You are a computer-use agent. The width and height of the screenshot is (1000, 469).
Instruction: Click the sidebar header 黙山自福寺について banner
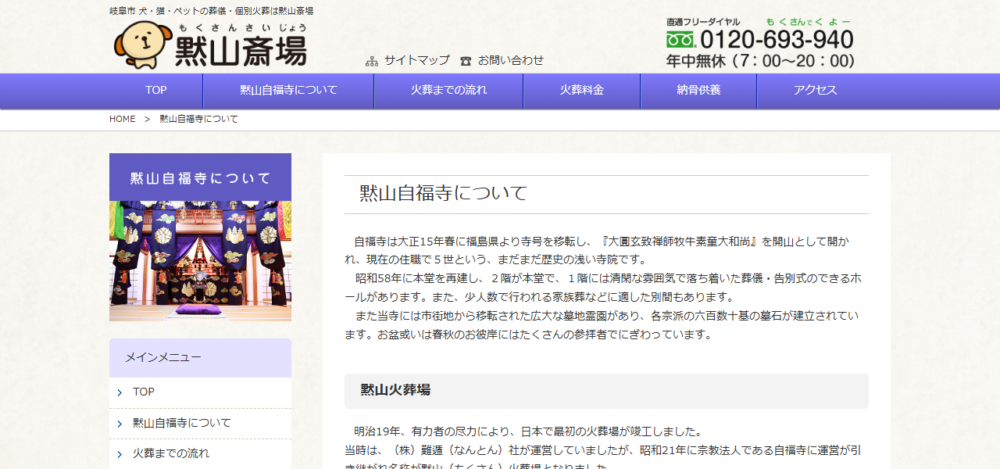point(200,177)
